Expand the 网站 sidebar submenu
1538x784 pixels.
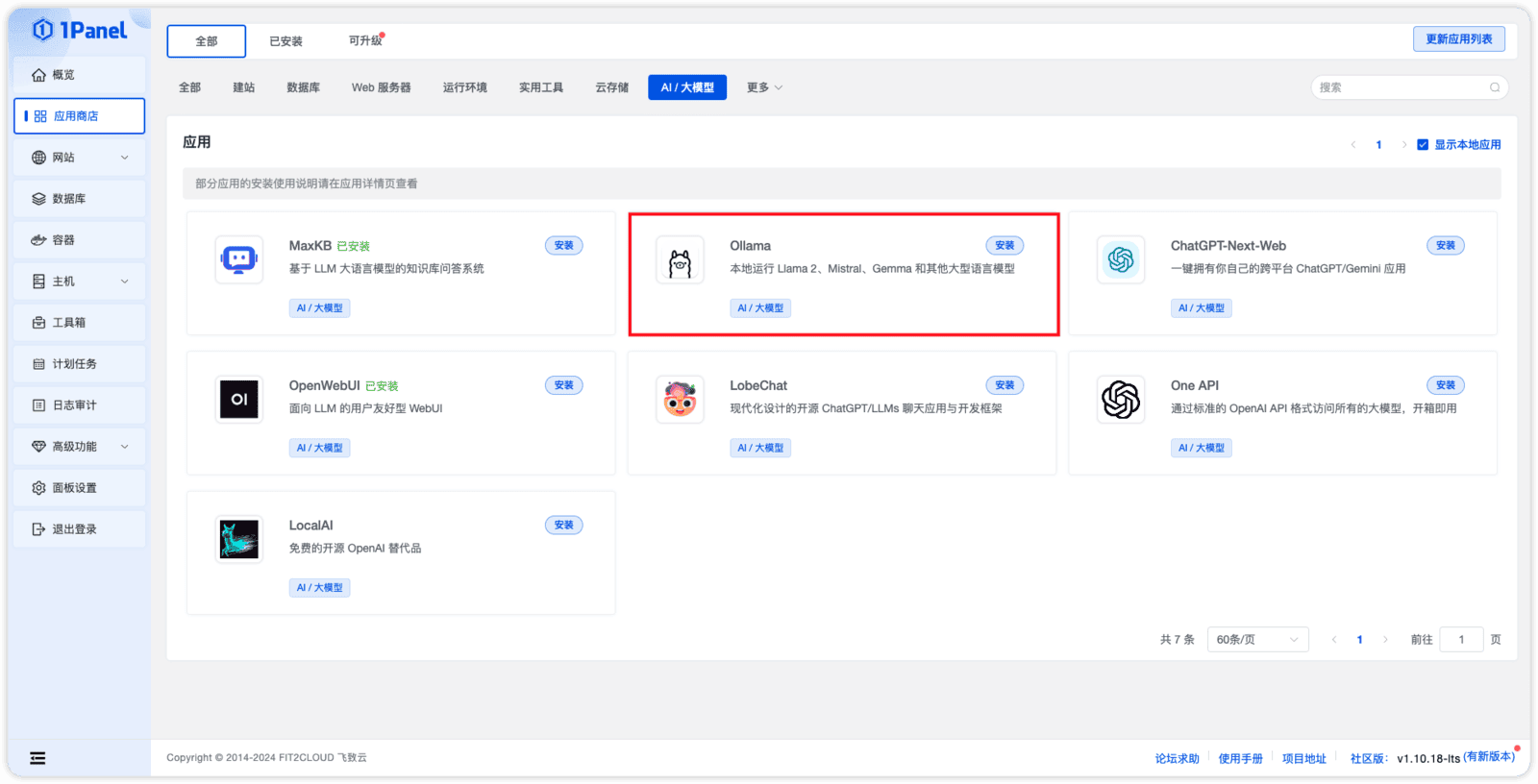tap(125, 158)
